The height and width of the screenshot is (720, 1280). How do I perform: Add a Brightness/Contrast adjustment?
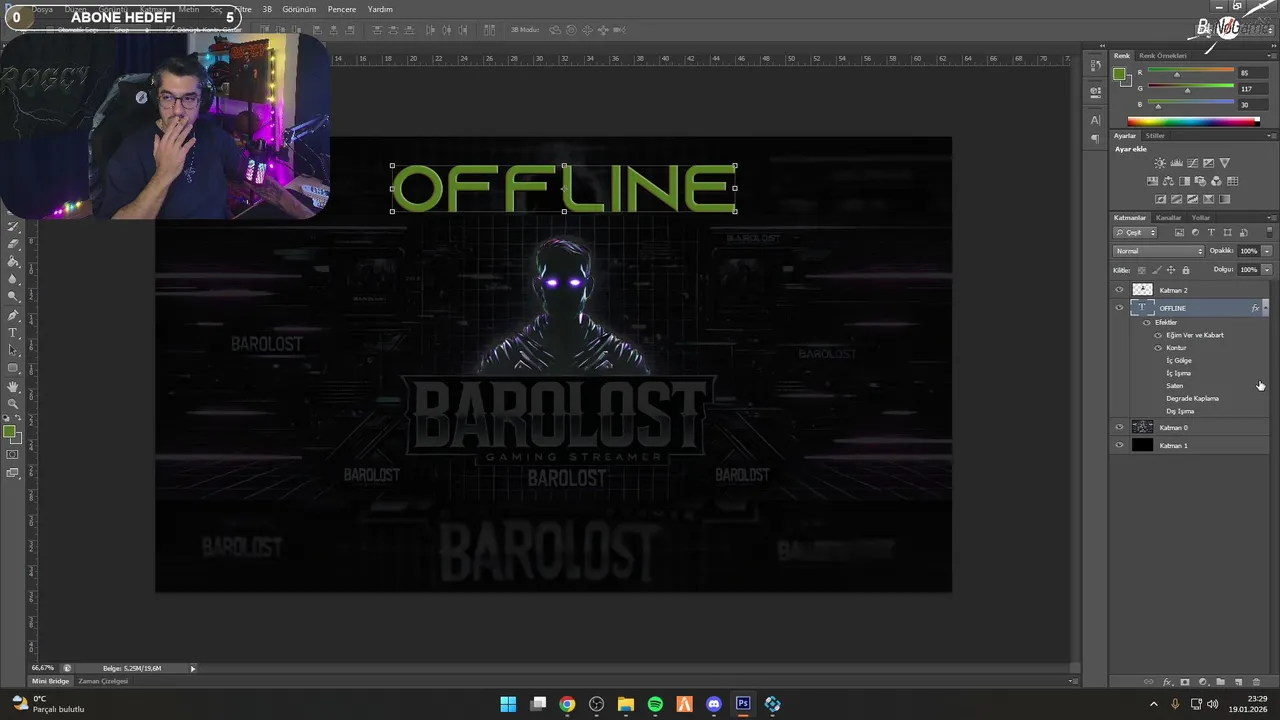point(1160,163)
